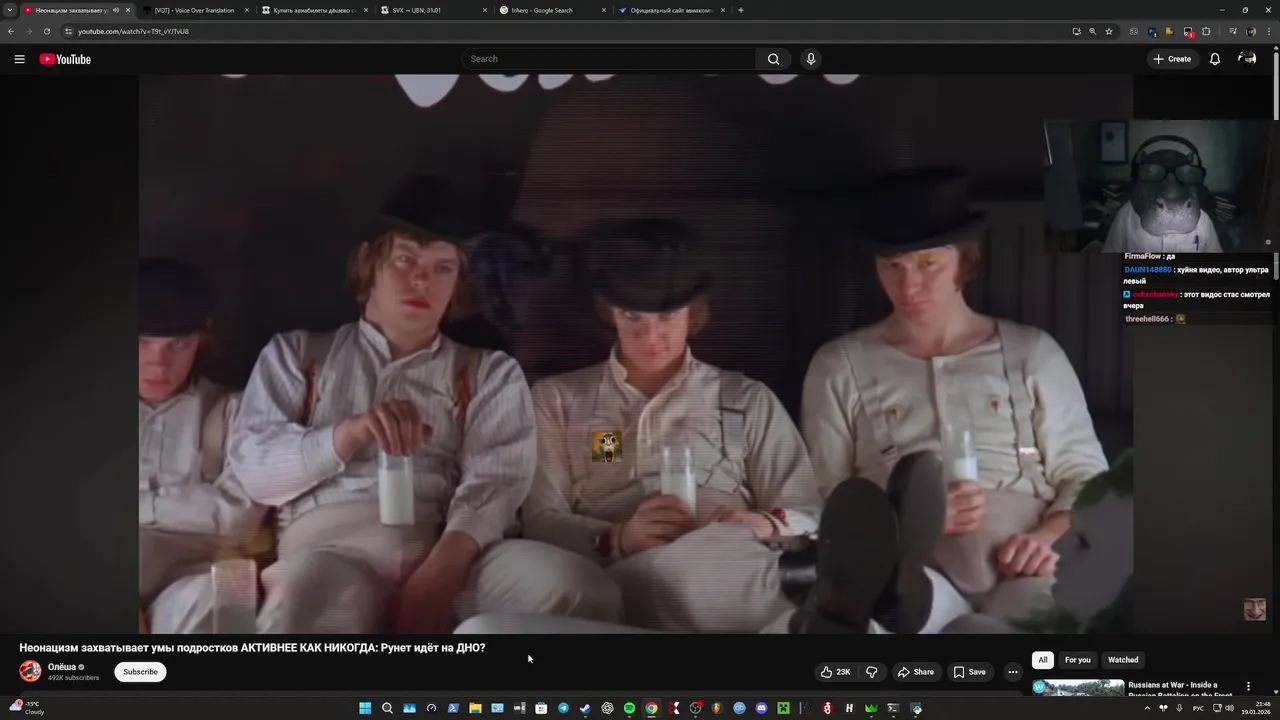This screenshot has width=1280, height=720.
Task: Start voice search with the microphone icon
Action: click(x=811, y=59)
